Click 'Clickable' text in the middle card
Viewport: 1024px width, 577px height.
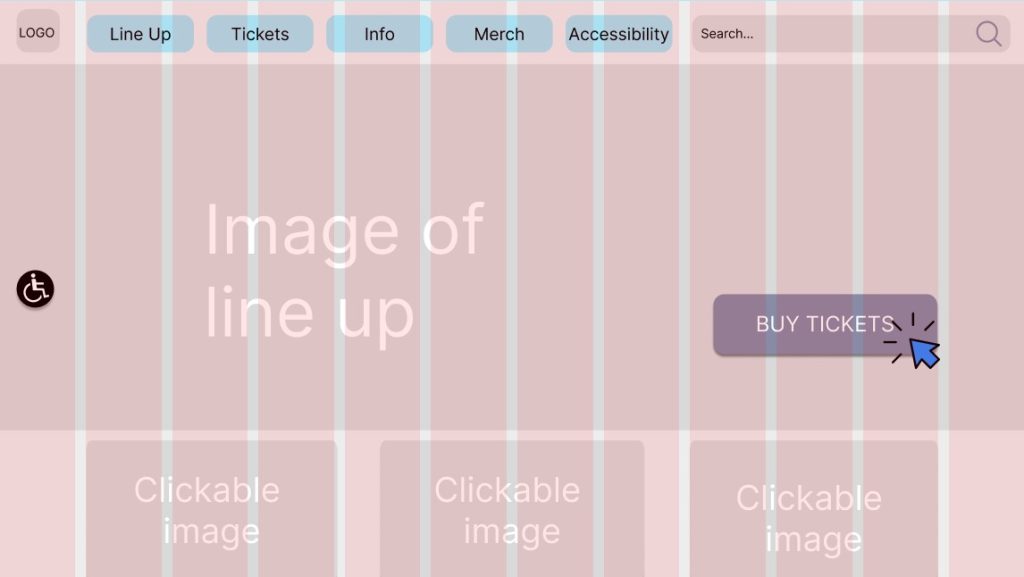click(x=507, y=490)
